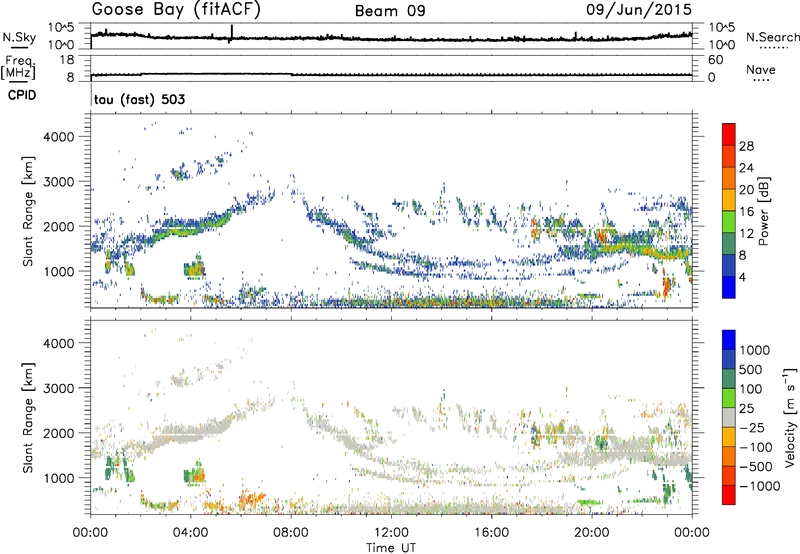Pick the green Velocity swatch between 100 and 25
The image size is (800, 554).
729,398
